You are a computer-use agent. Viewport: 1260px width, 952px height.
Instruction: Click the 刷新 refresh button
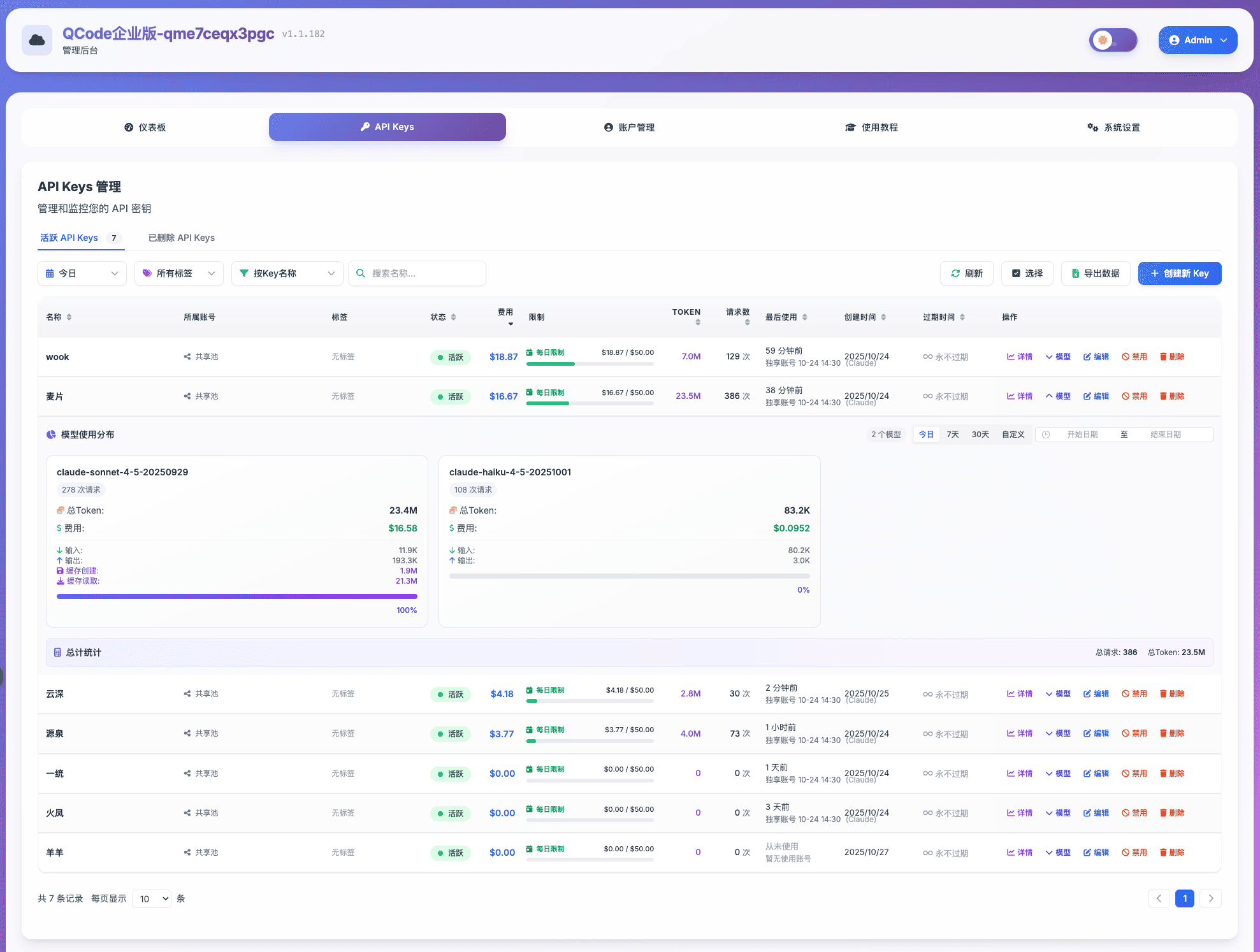[x=966, y=273]
